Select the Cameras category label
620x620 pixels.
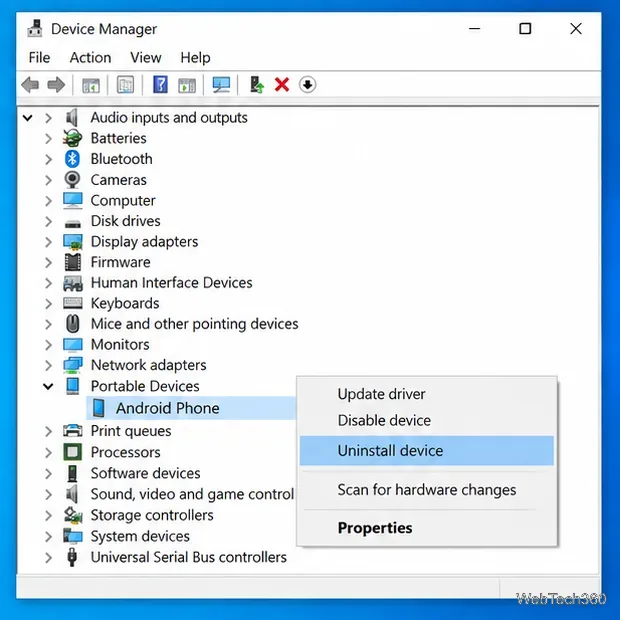(119, 180)
